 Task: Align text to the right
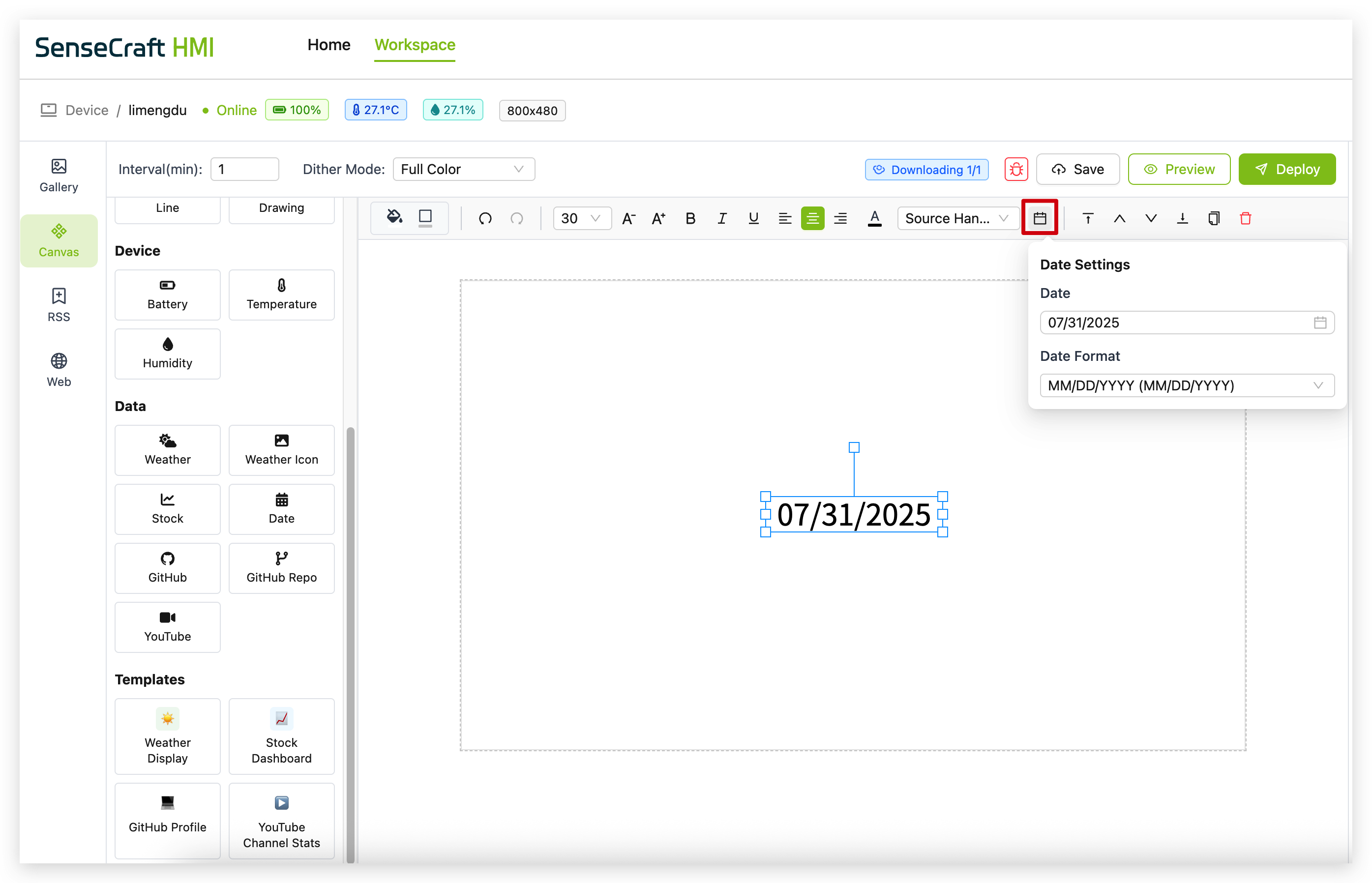pos(840,218)
